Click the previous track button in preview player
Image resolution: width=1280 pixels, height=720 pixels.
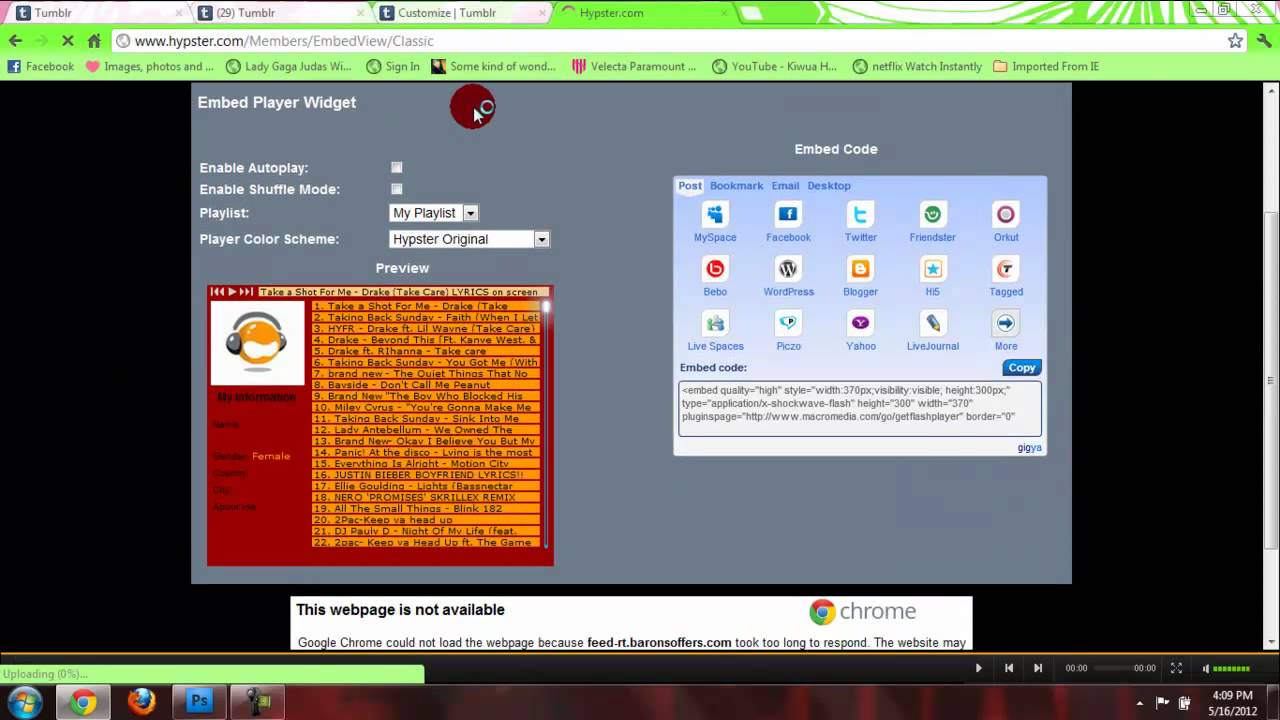tap(217, 292)
